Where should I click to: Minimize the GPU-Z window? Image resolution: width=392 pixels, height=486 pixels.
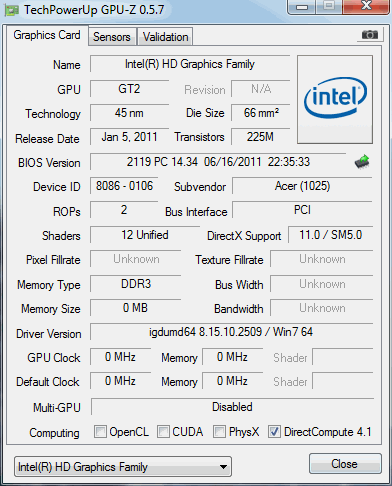click(301, 7)
